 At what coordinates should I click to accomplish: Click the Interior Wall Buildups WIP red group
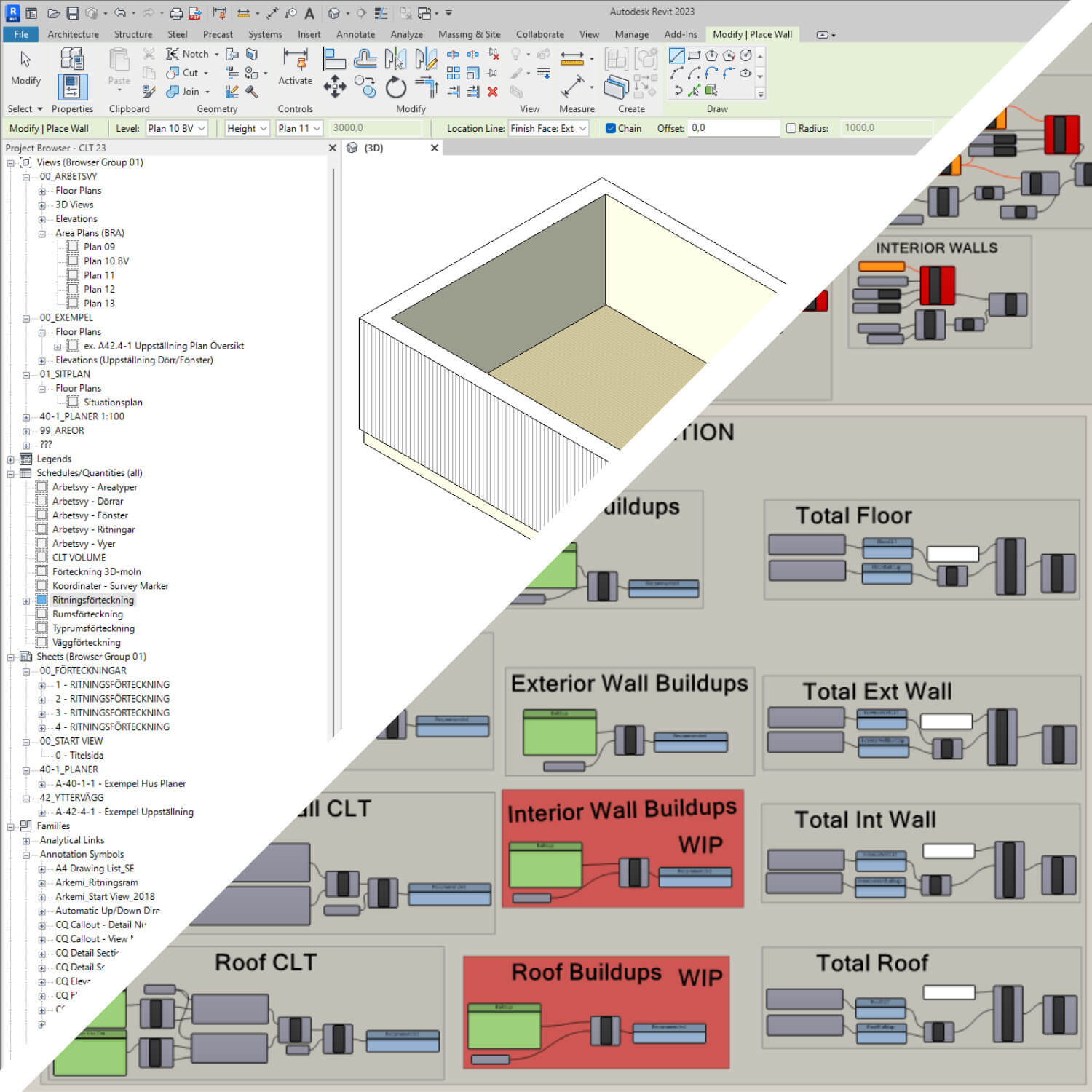[622, 849]
